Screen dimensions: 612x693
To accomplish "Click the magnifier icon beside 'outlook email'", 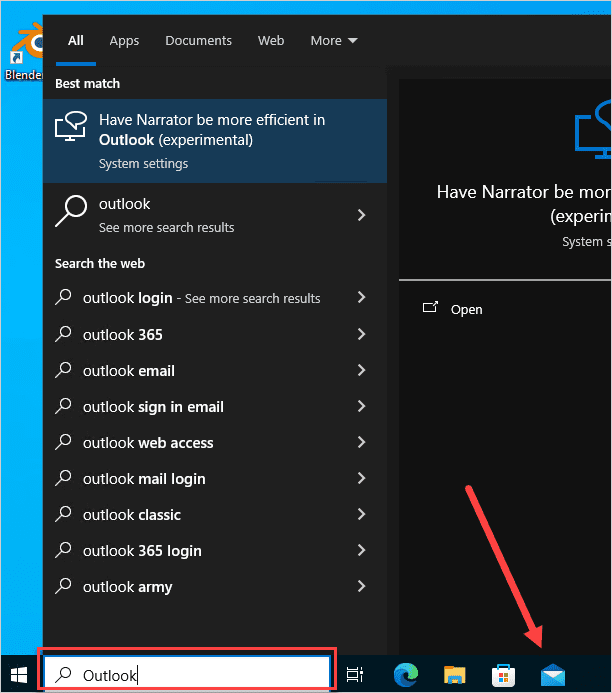I will [x=63, y=370].
